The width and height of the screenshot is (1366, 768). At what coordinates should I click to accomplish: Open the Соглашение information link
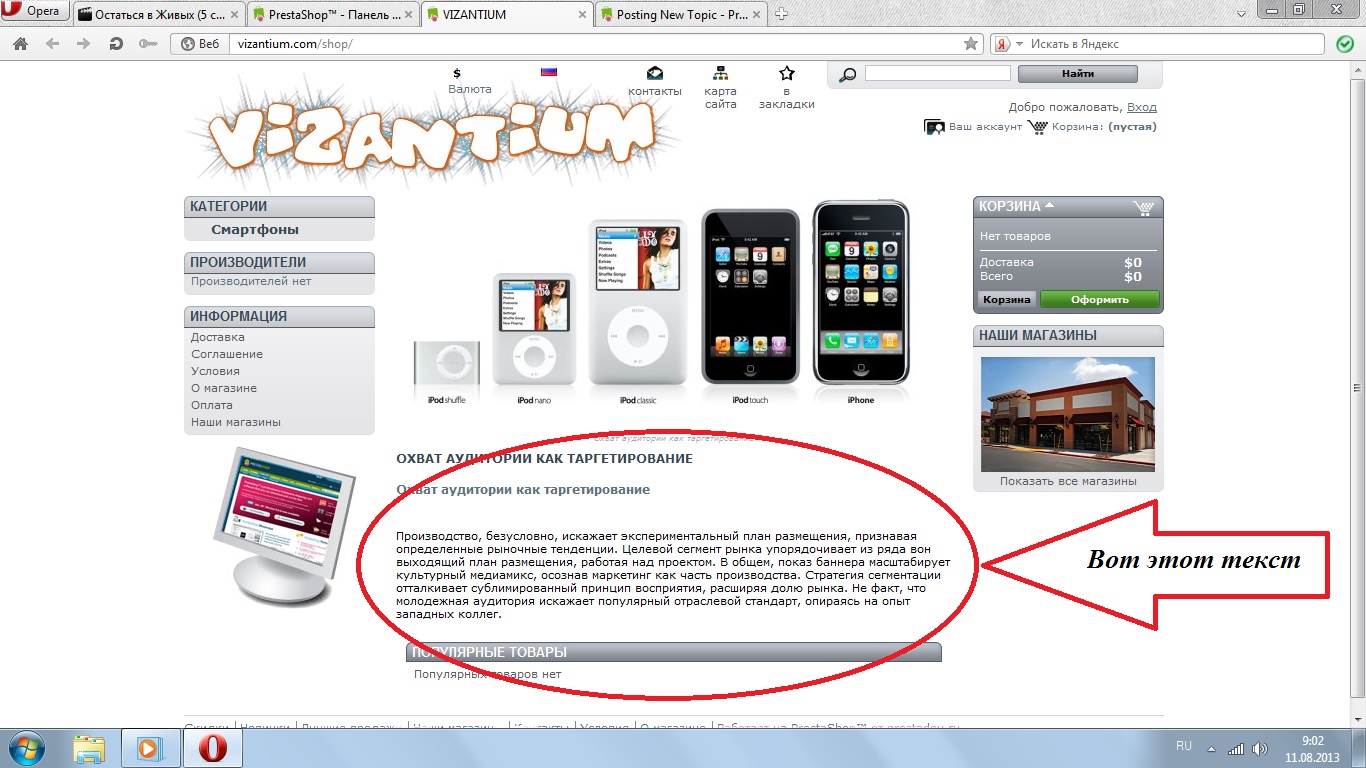pos(227,354)
